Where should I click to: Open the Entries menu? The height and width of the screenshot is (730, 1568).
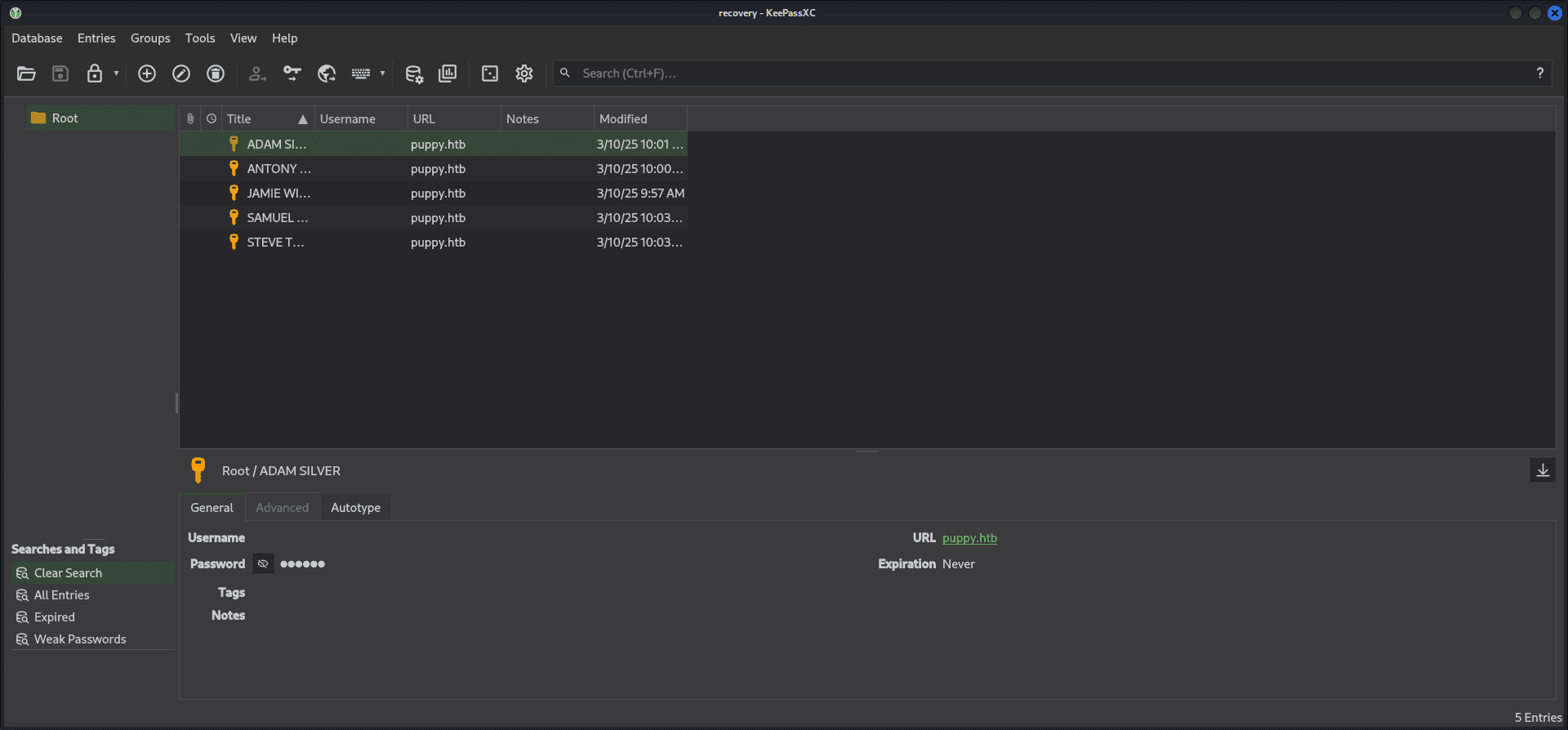point(96,38)
